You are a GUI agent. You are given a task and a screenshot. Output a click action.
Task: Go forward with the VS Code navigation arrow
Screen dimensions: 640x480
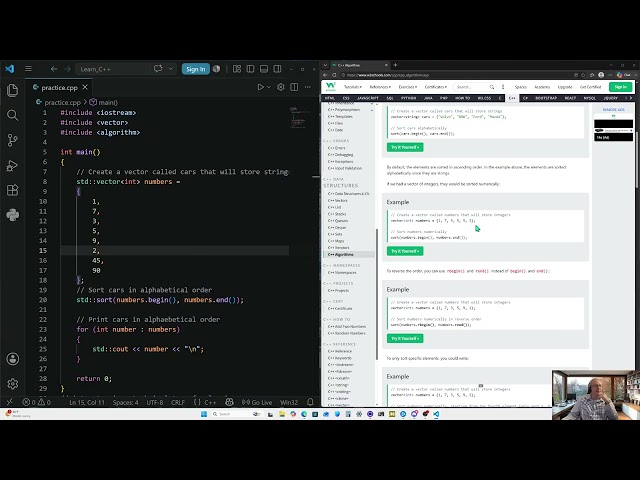pyautogui.click(x=67, y=69)
